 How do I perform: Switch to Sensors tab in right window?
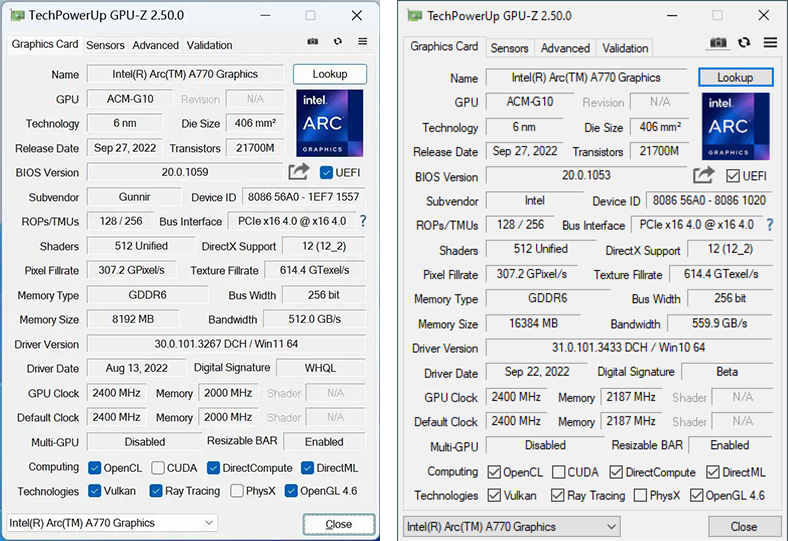510,48
